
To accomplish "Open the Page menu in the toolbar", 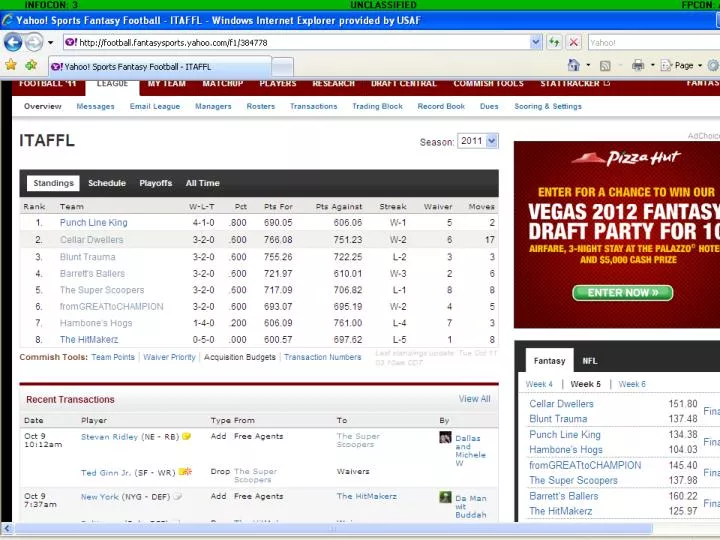I will point(681,66).
